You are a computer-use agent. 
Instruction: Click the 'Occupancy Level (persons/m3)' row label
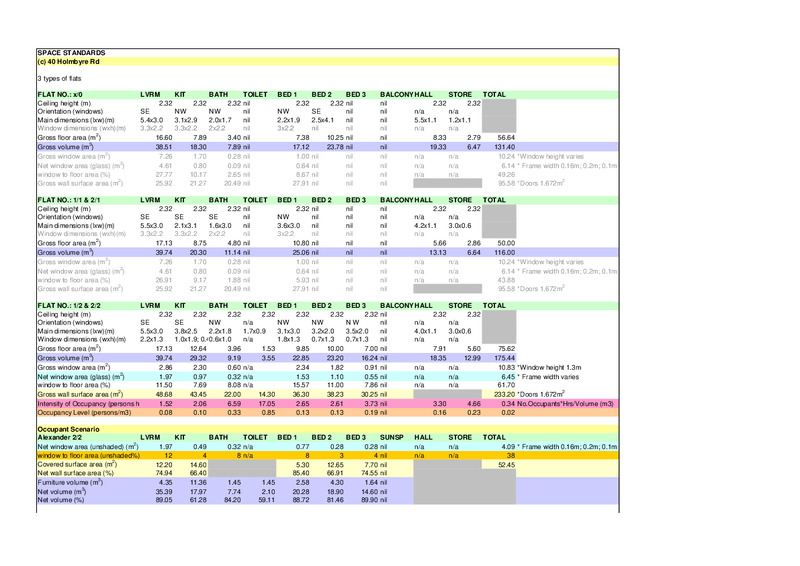(x=84, y=412)
